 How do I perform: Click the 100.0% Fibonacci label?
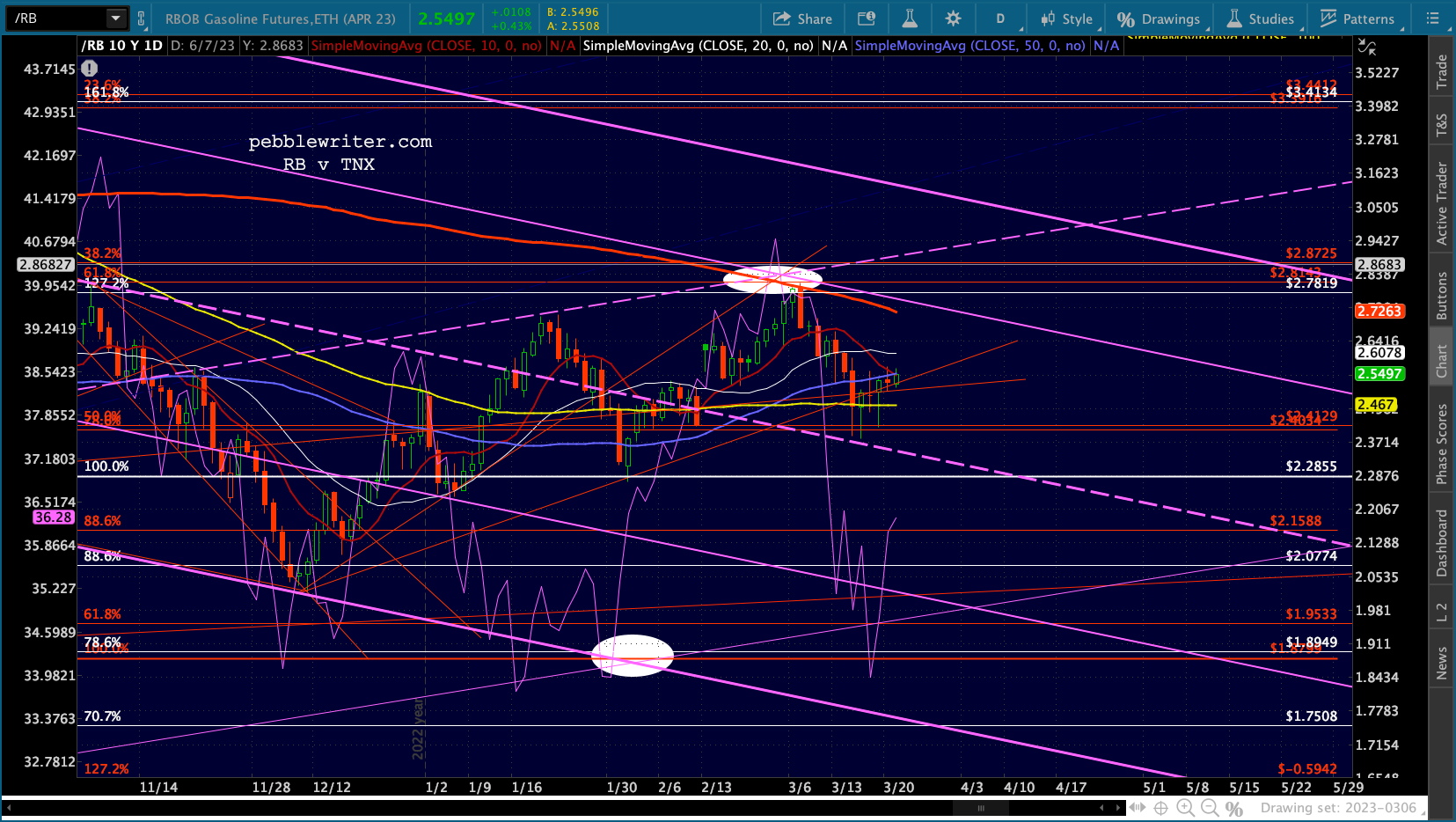[106, 466]
